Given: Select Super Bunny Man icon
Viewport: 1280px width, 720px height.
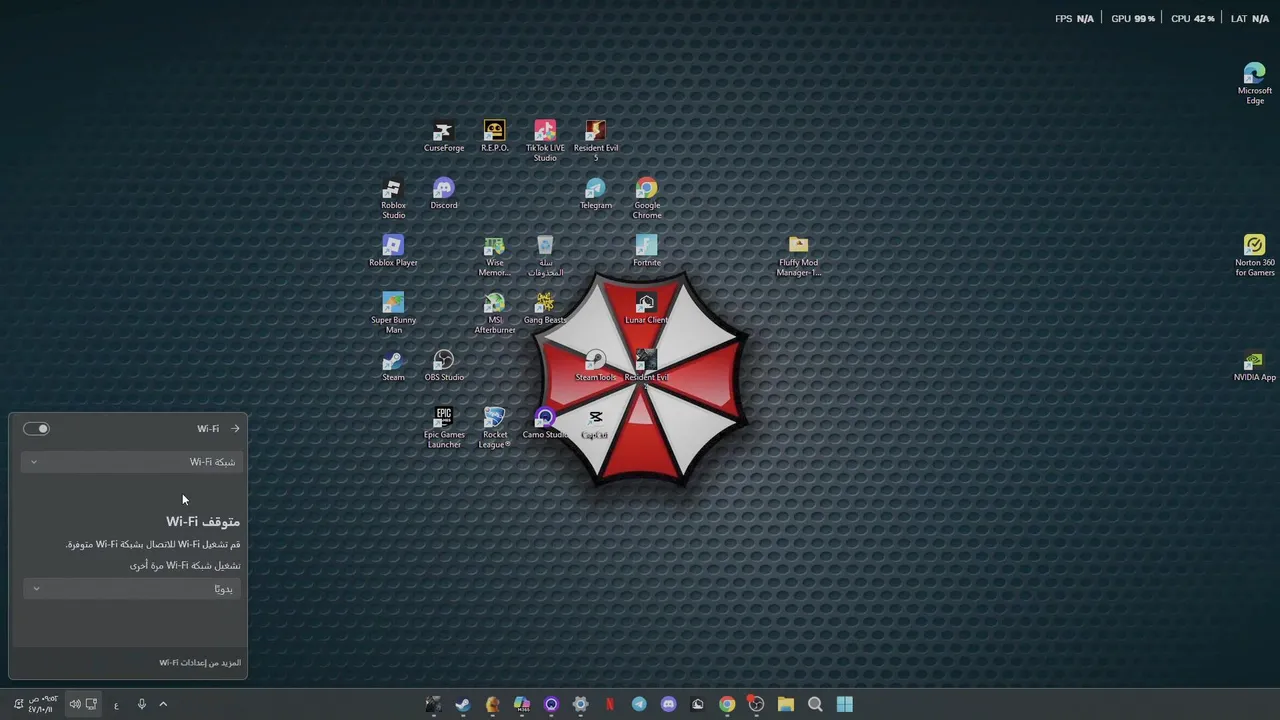Looking at the screenshot, I should pos(393,313).
